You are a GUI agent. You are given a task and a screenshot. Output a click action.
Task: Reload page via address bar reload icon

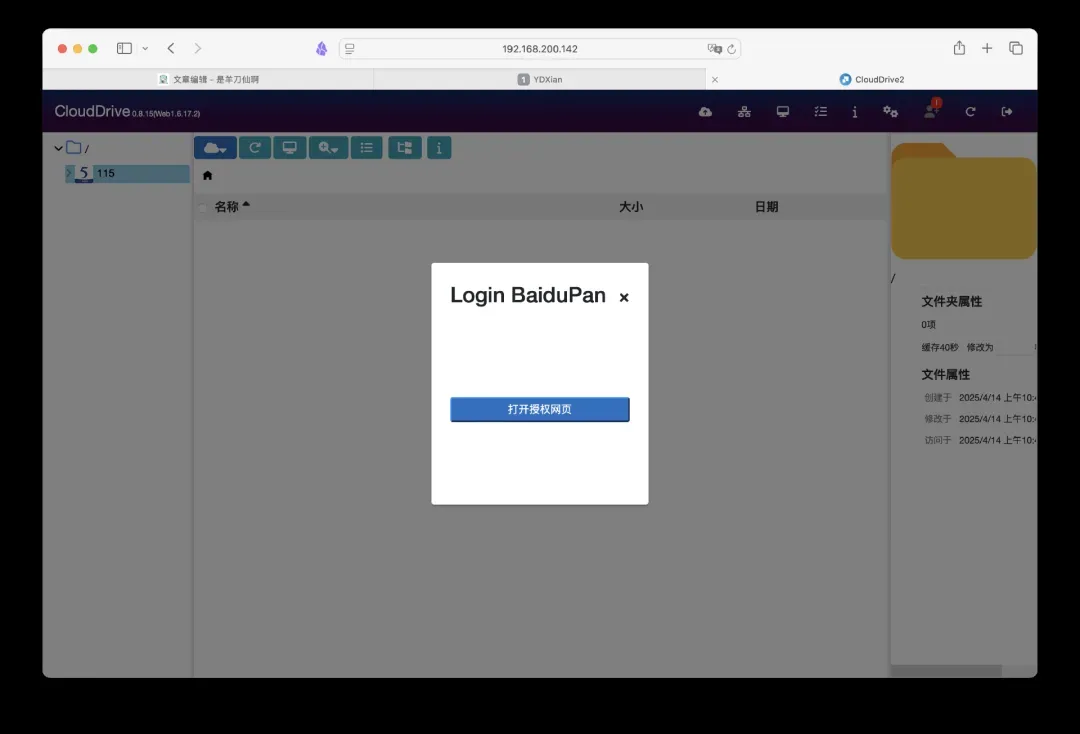tap(731, 49)
